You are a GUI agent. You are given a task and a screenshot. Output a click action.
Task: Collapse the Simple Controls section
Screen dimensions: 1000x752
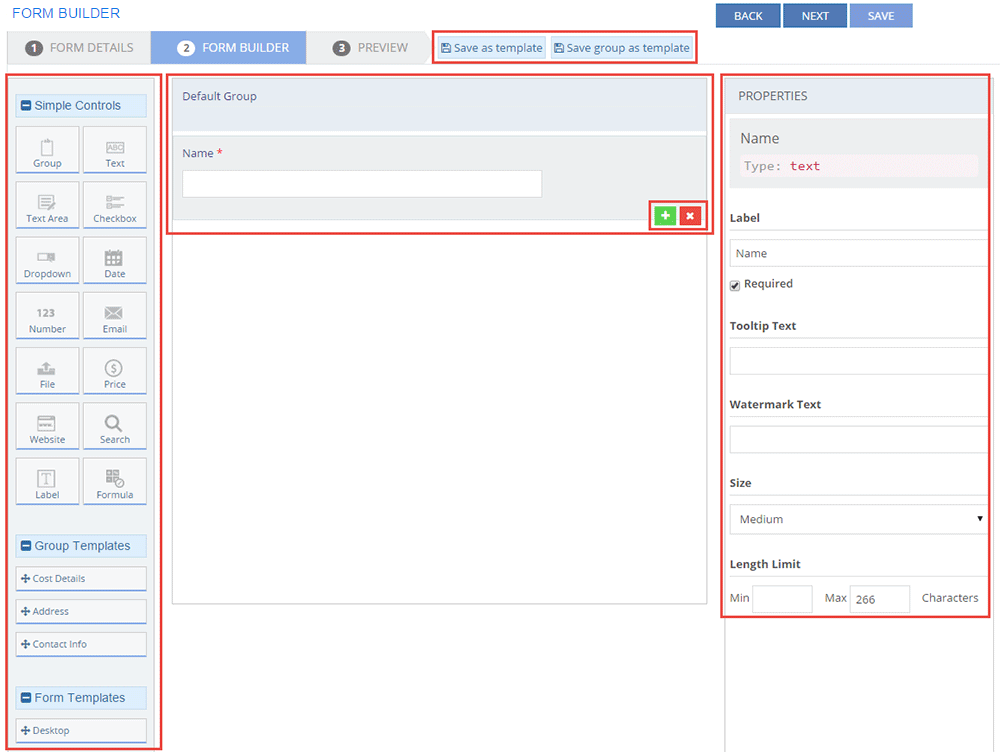pyautogui.click(x=26, y=106)
